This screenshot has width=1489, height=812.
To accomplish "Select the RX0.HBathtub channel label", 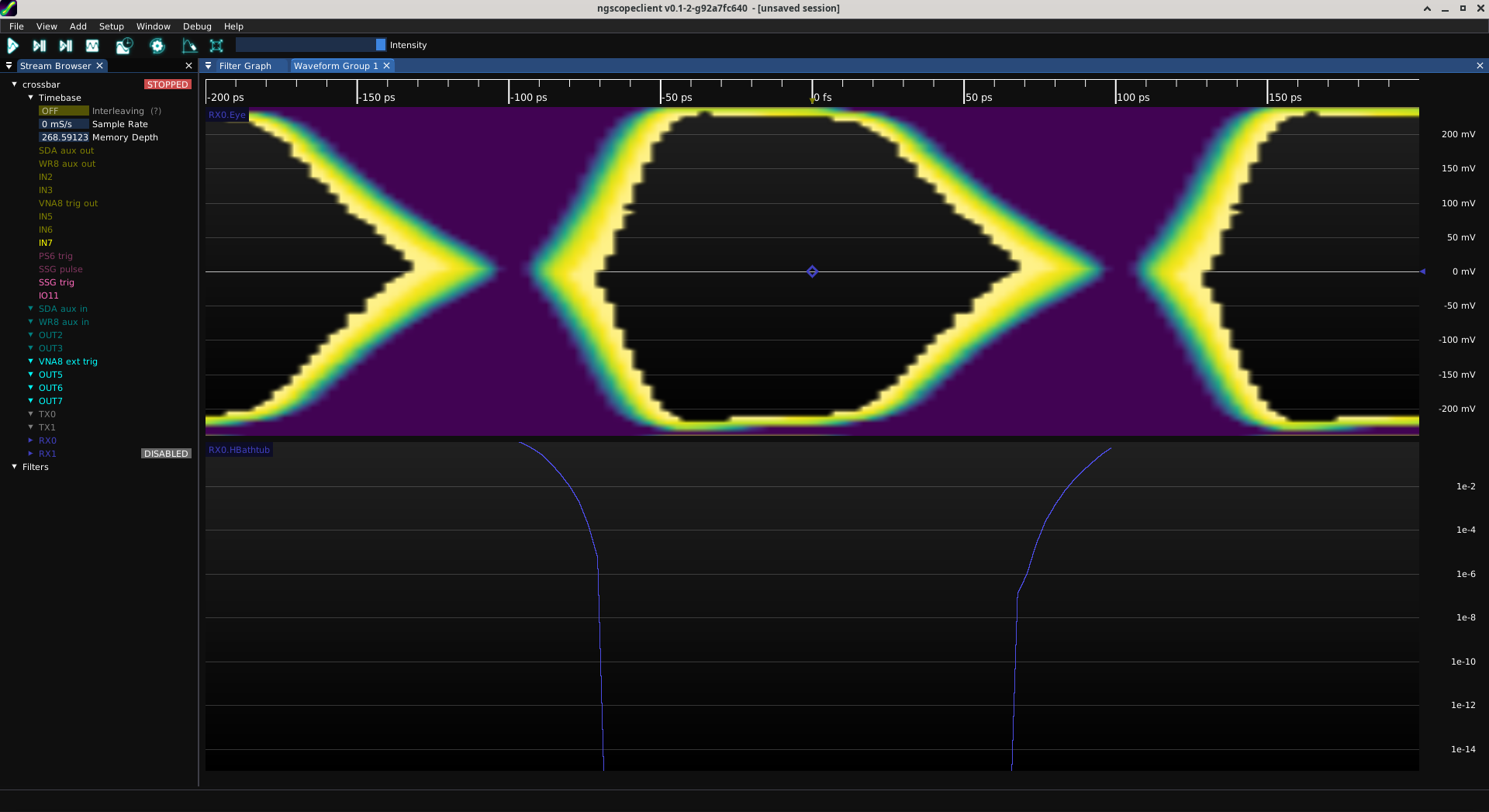I will (x=239, y=450).
